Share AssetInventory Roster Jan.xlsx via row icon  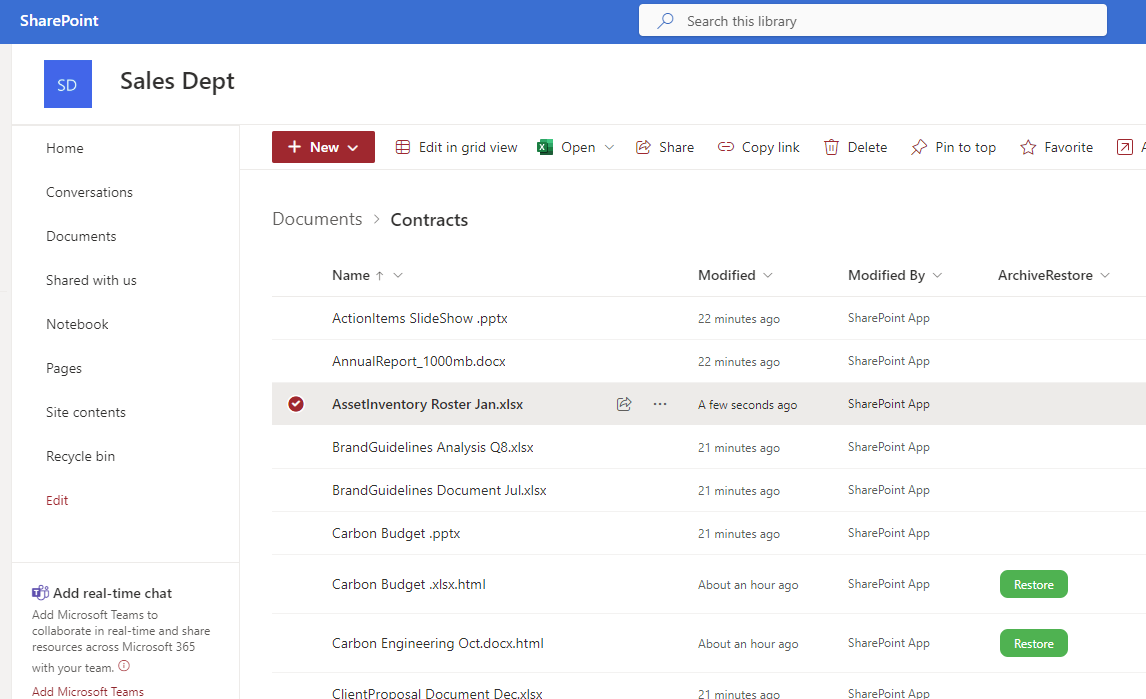(624, 404)
